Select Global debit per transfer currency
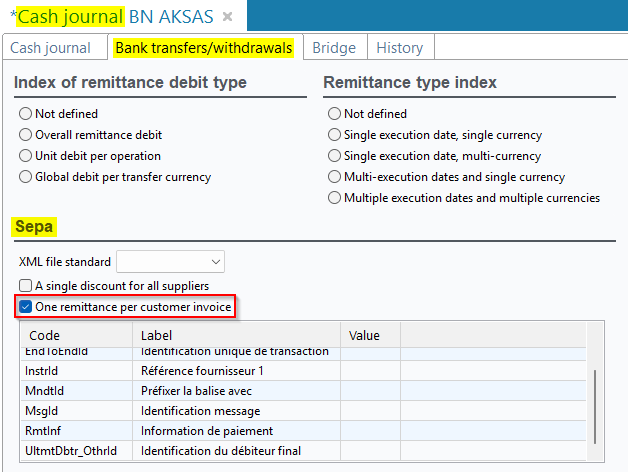The image size is (628, 472). click(26, 177)
